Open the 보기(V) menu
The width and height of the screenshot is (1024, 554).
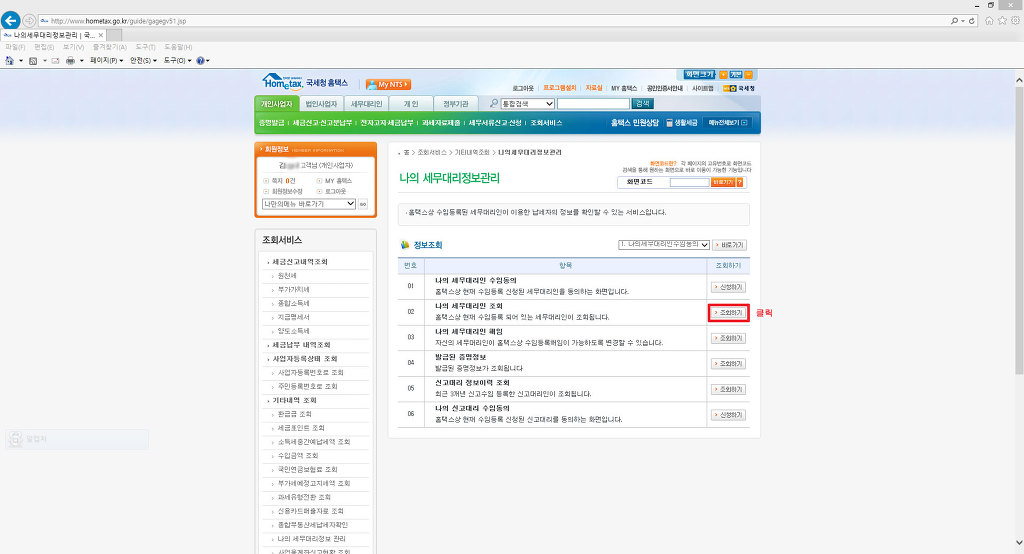(73, 48)
